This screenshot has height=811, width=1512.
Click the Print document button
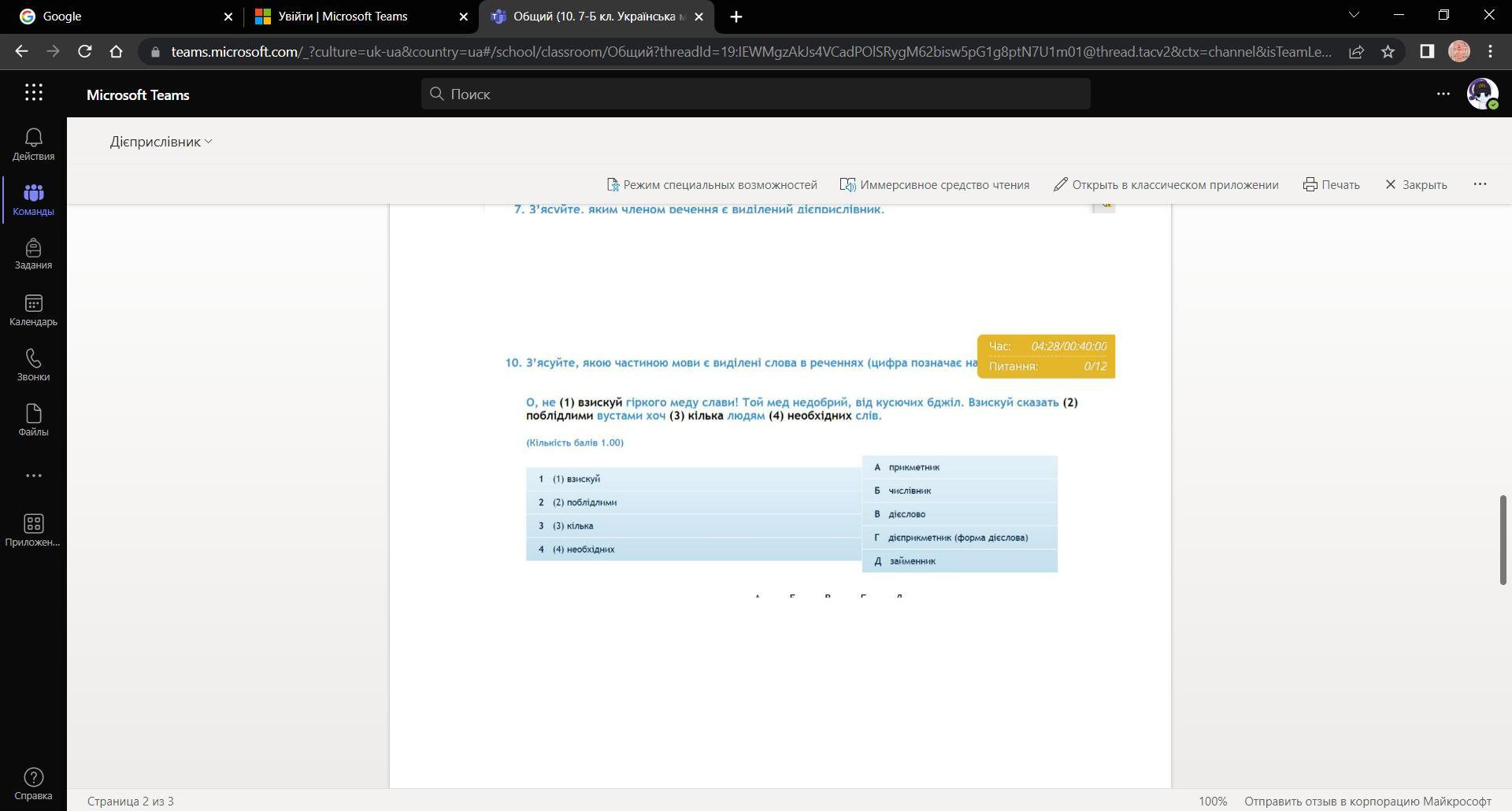[x=1331, y=184]
